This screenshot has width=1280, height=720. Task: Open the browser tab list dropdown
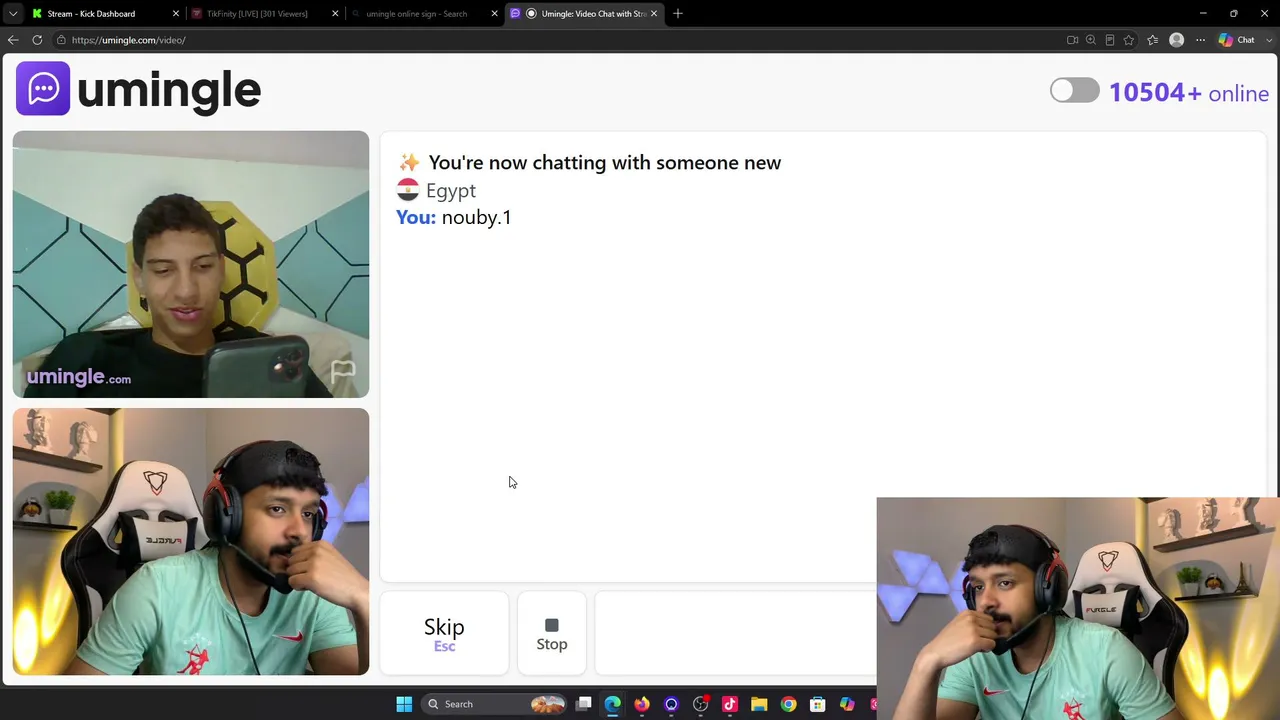(13, 13)
